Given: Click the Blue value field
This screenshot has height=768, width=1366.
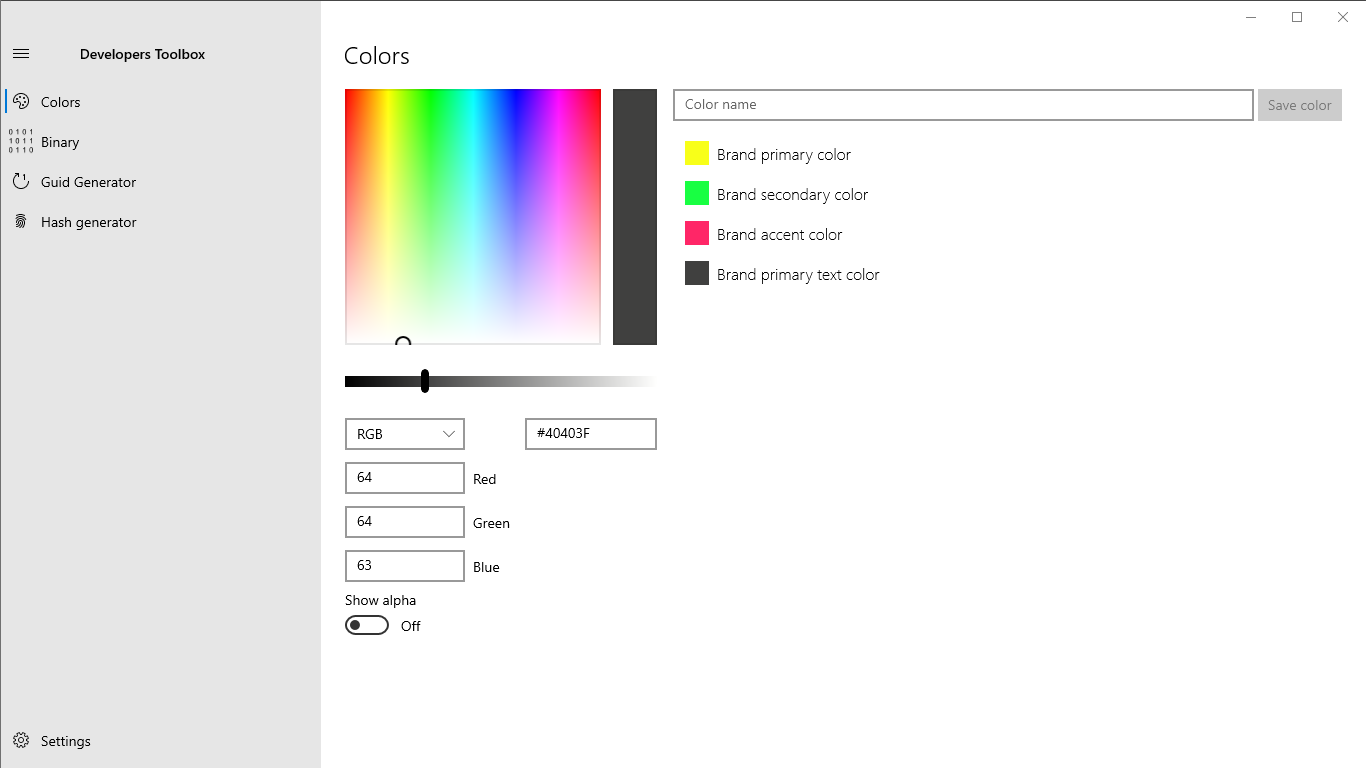Looking at the screenshot, I should tap(405, 566).
